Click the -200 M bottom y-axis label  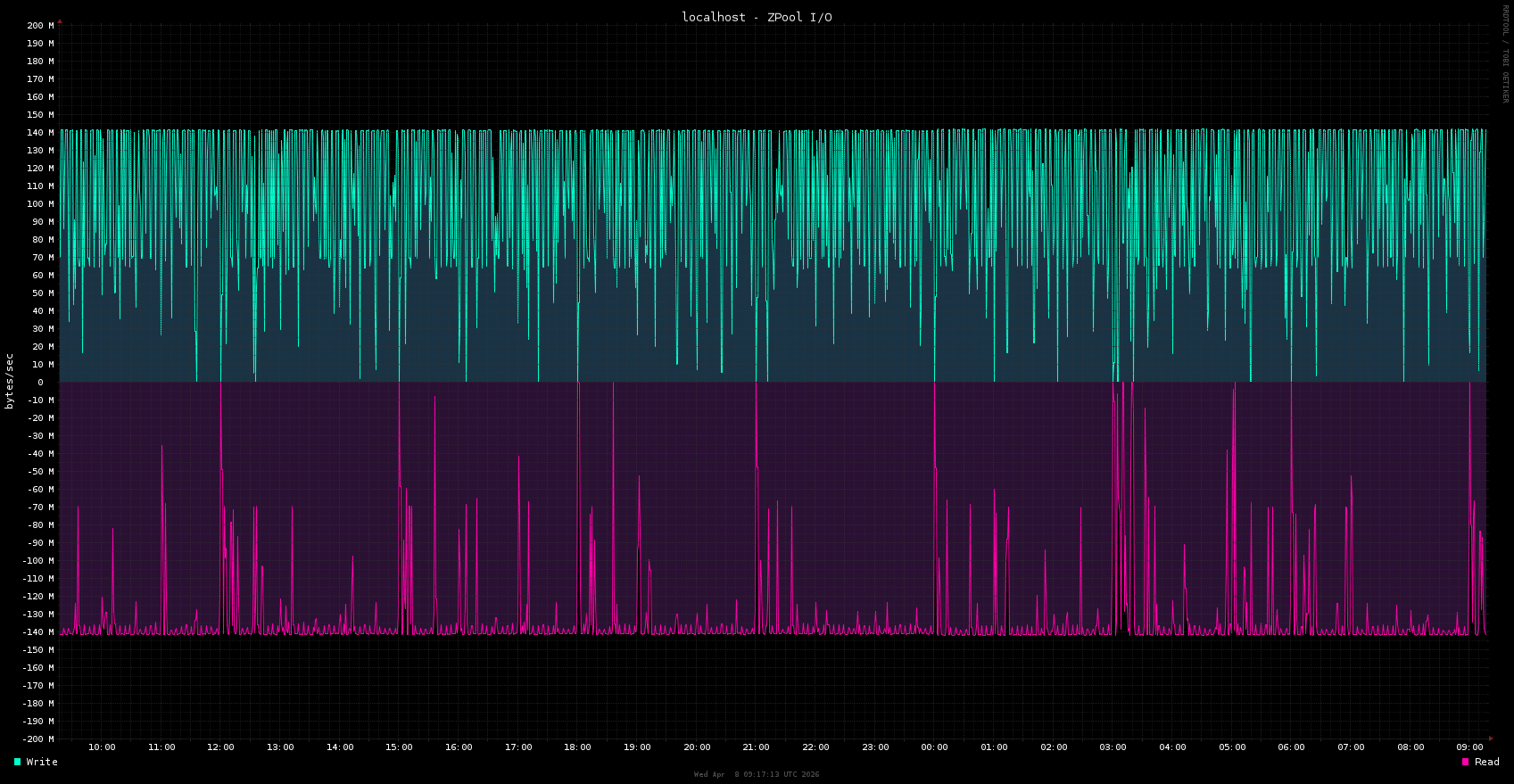tap(38, 739)
